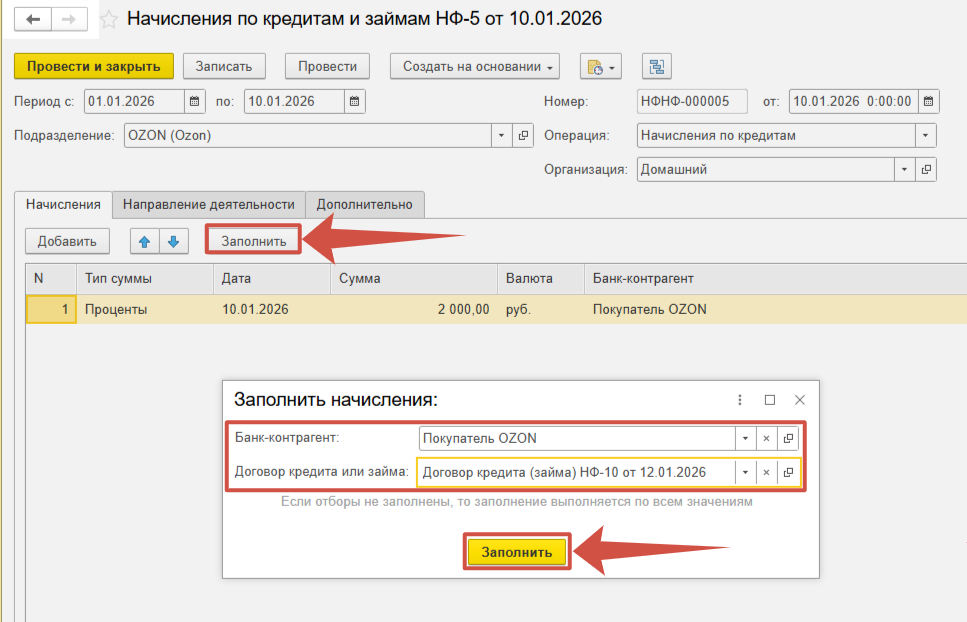Switch to Дополнительно tab

[364, 204]
